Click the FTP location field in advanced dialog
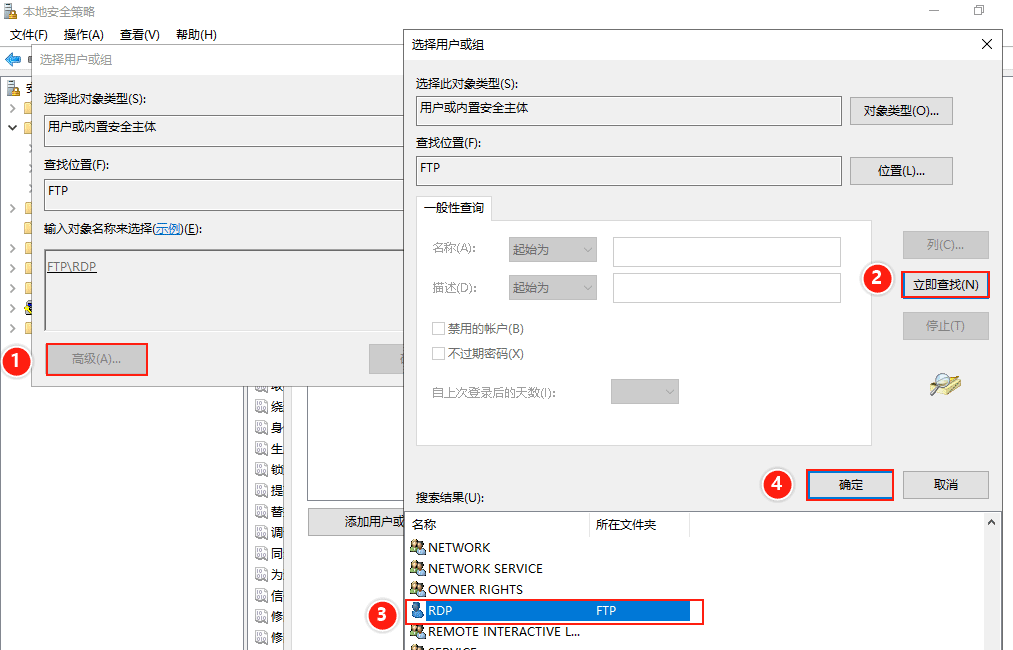The height and width of the screenshot is (650, 1013). point(629,171)
